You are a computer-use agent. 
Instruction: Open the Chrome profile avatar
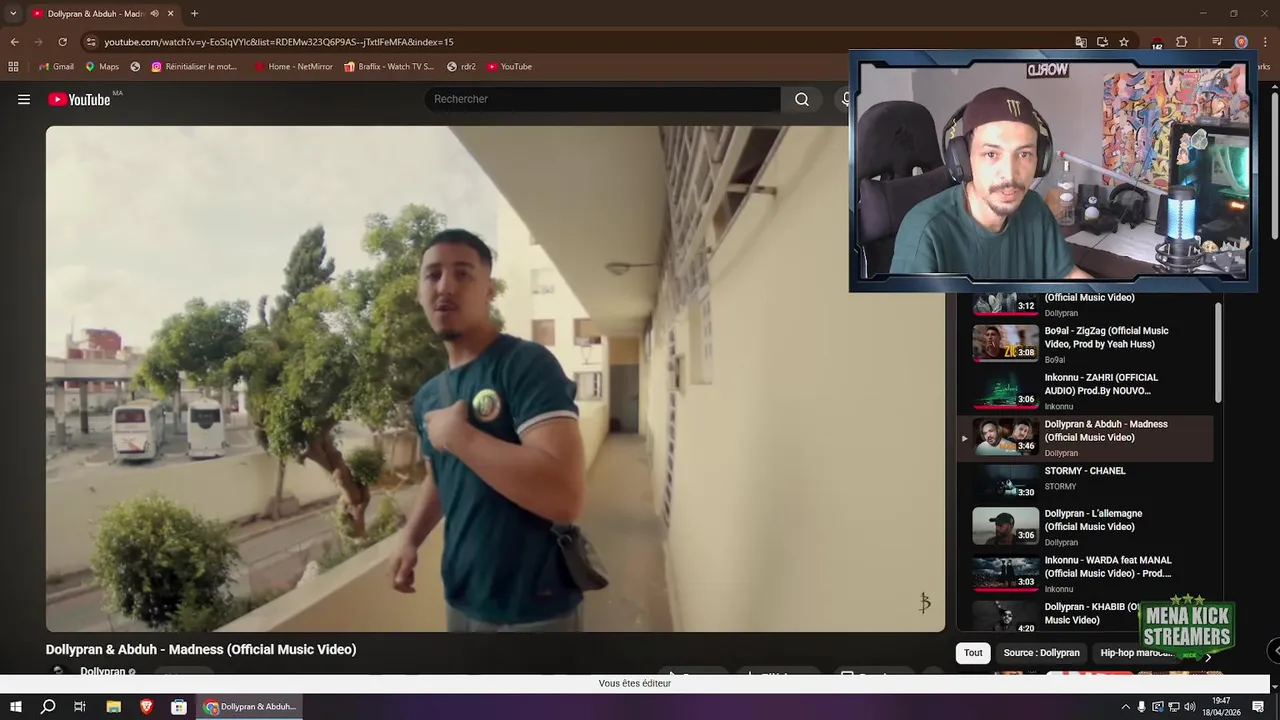point(1241,42)
